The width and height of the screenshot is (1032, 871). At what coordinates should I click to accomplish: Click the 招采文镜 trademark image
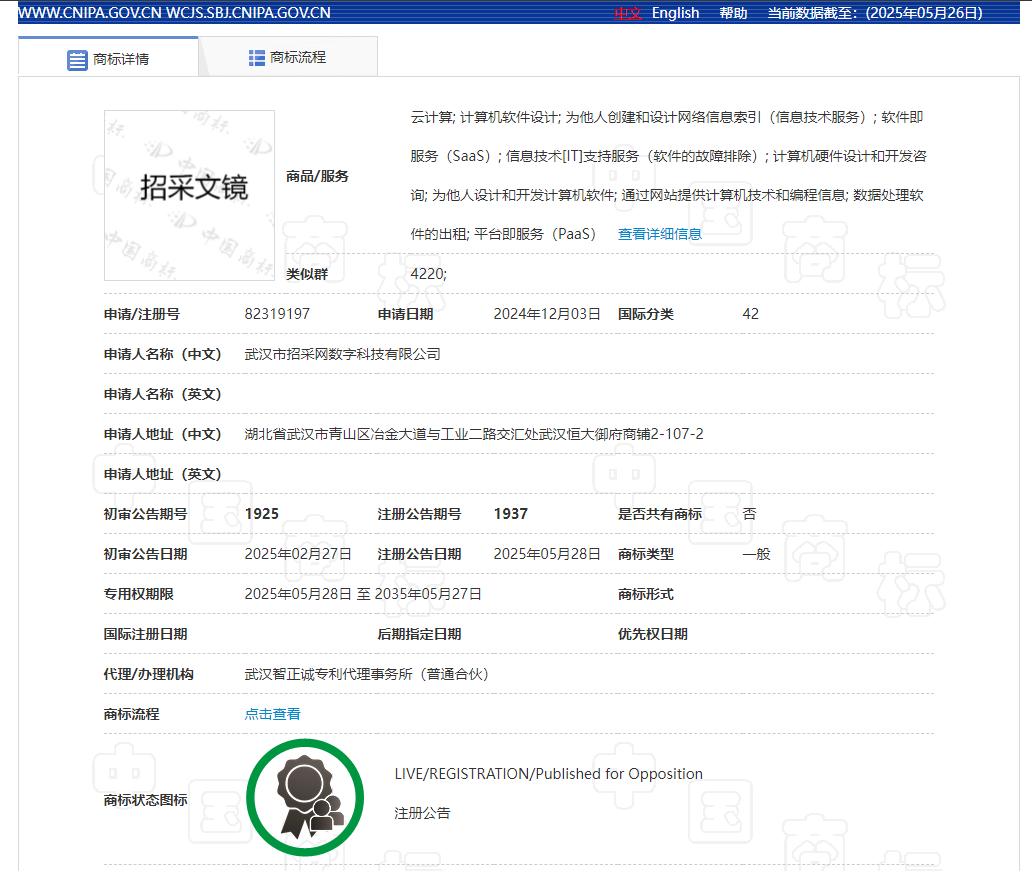point(190,196)
